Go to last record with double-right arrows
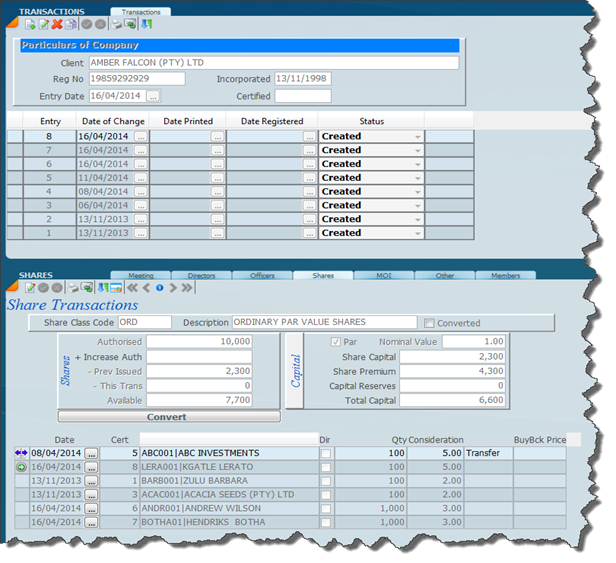This screenshot has width=616, height=563. coord(187,288)
